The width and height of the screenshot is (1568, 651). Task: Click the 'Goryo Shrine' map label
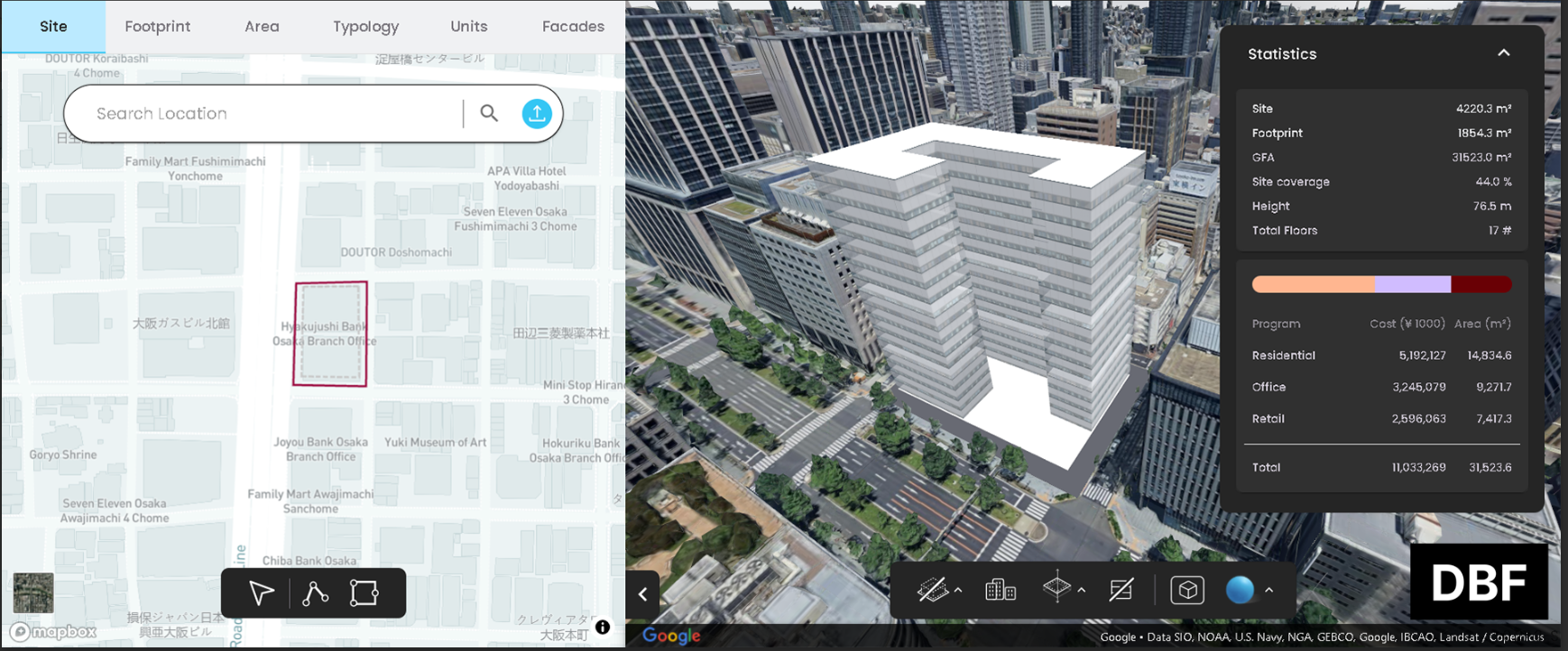tap(63, 454)
